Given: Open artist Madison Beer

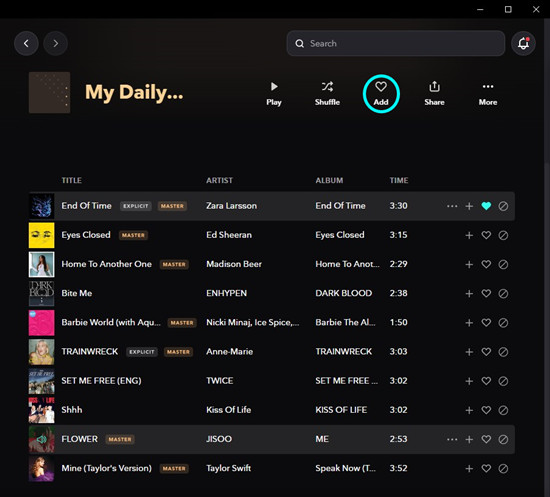Looking at the screenshot, I should click(234, 264).
